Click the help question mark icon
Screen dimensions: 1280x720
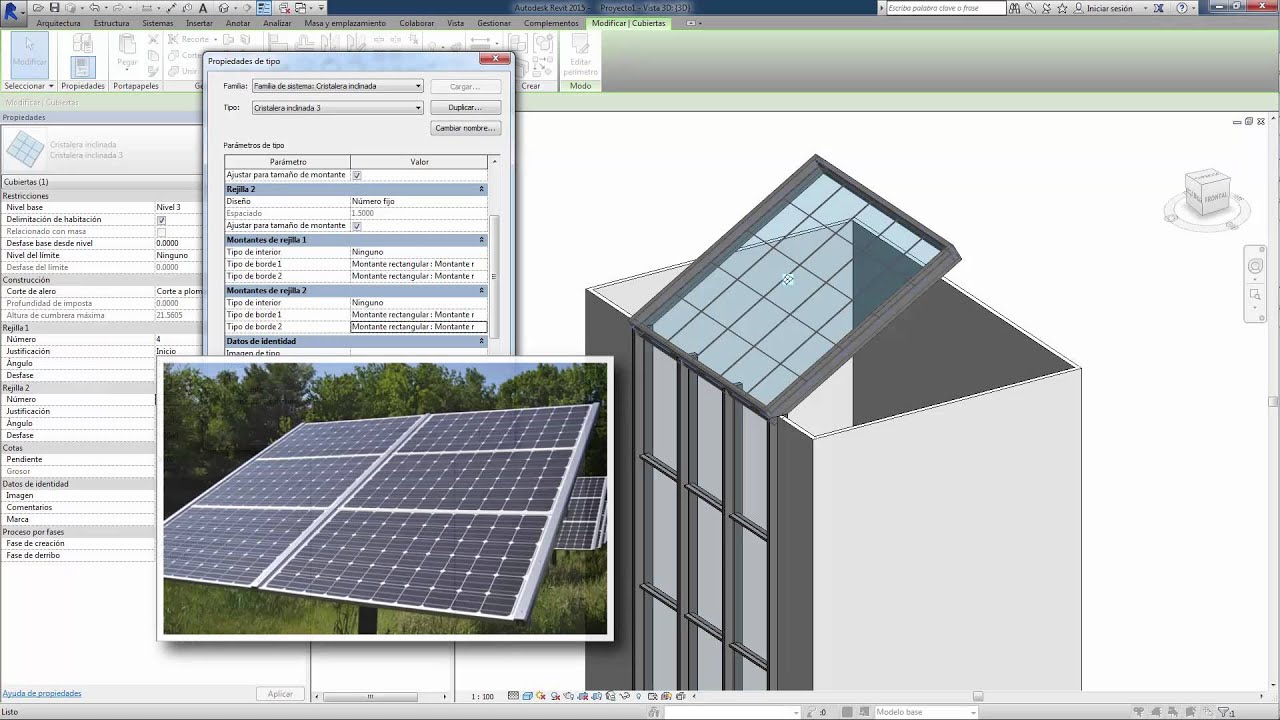[x=1182, y=8]
